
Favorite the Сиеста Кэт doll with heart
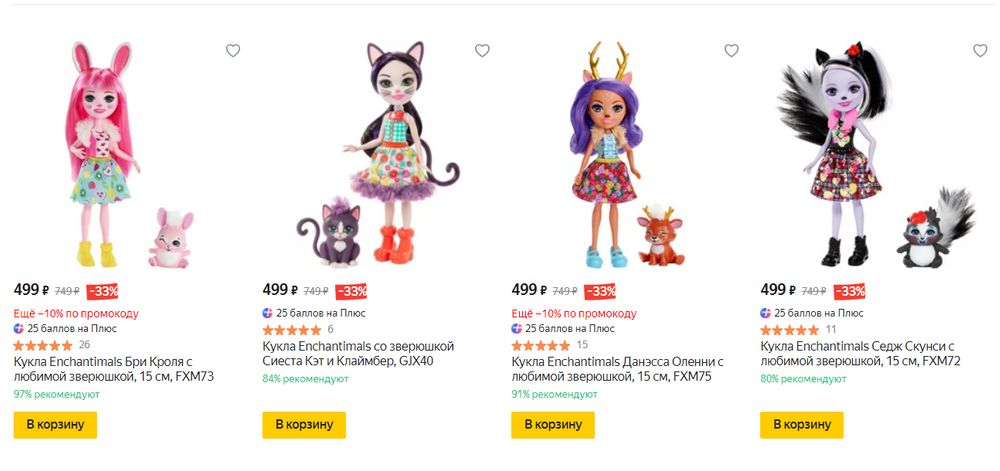[x=482, y=51]
